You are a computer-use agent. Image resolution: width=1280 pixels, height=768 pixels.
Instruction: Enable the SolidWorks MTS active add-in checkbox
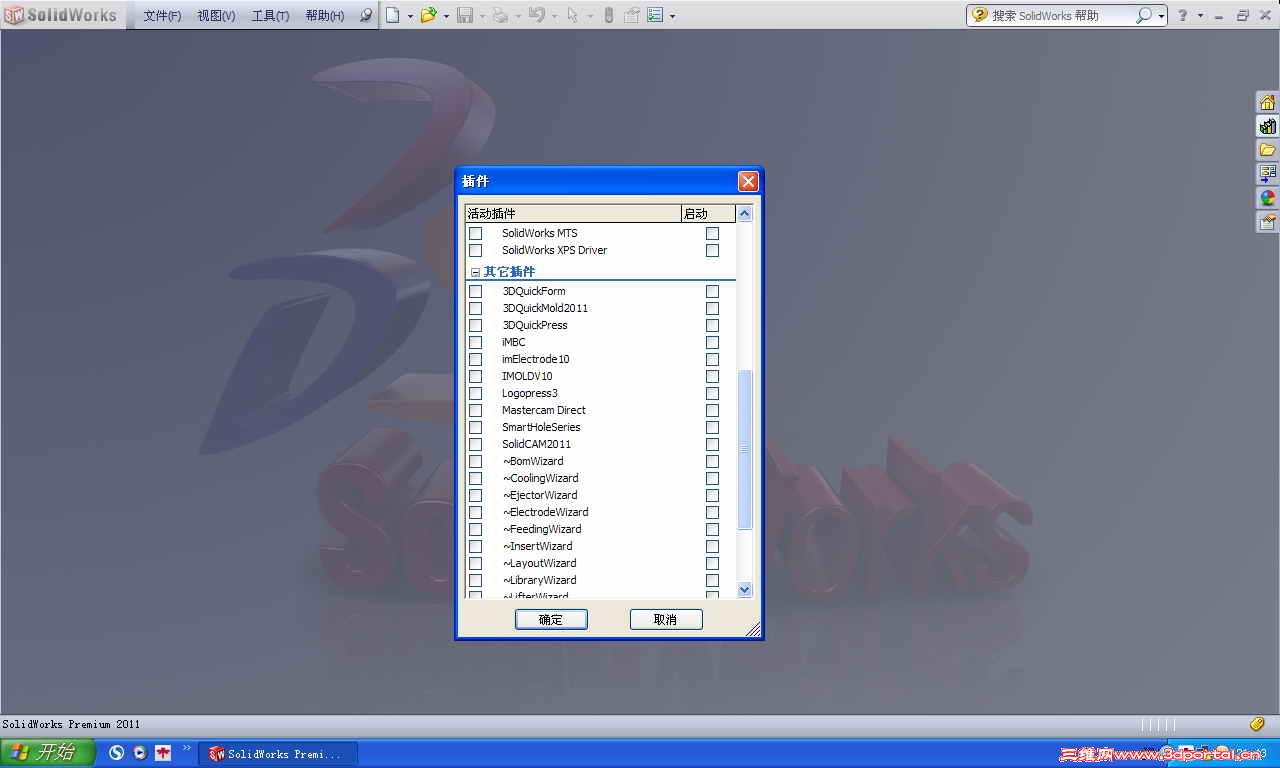[475, 233]
